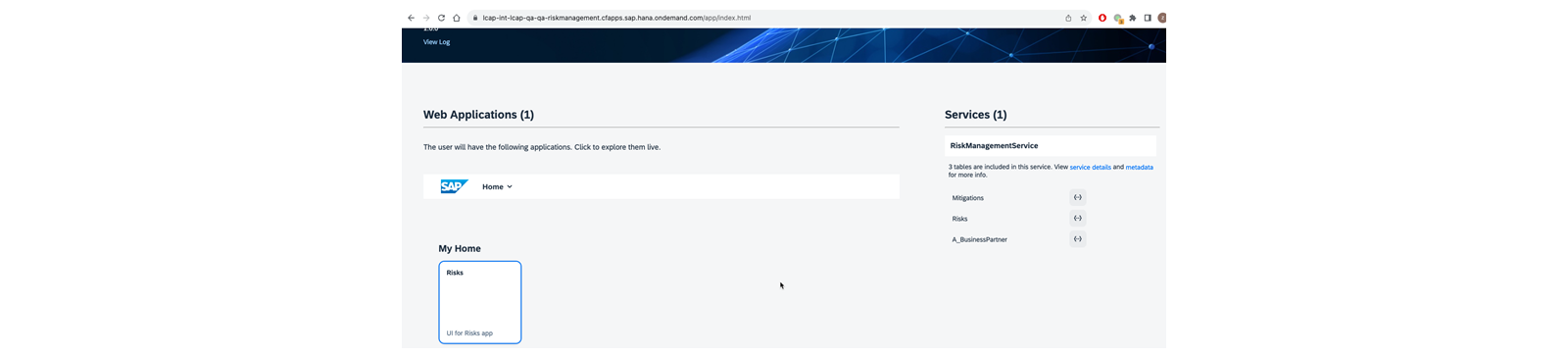Click the UI for Risks app subtitle
This screenshot has width=1568, height=358.
[x=469, y=333]
